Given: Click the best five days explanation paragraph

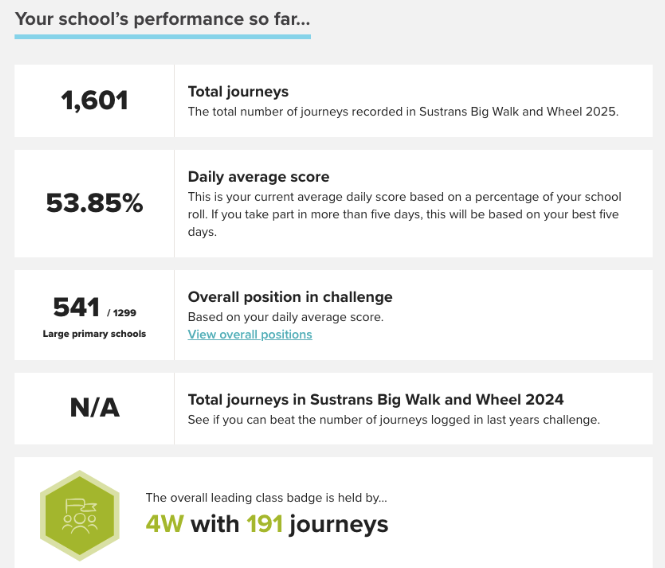Looking at the screenshot, I should pyautogui.click(x=405, y=214).
